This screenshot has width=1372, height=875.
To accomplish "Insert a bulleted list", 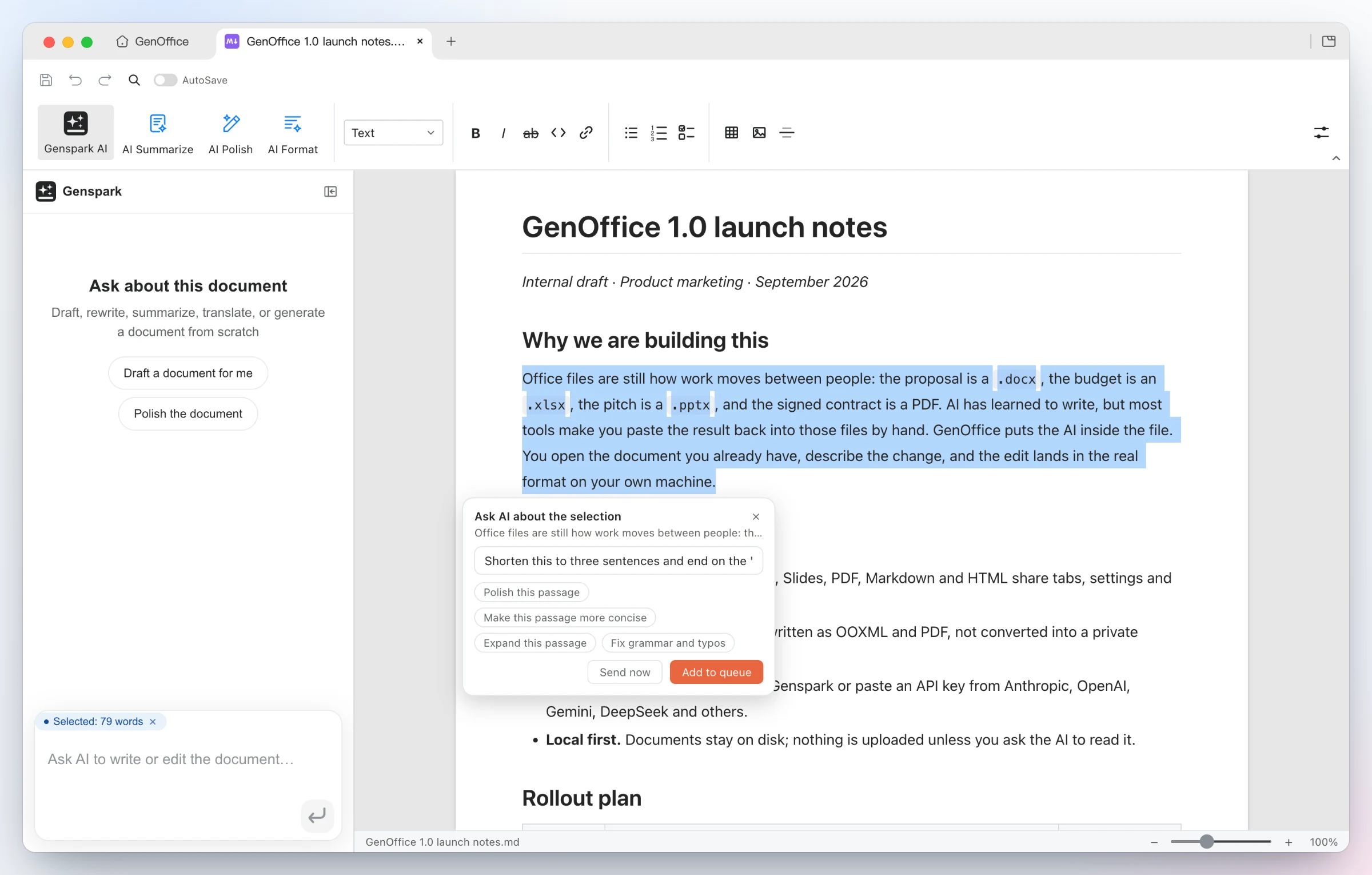I will tap(631, 133).
